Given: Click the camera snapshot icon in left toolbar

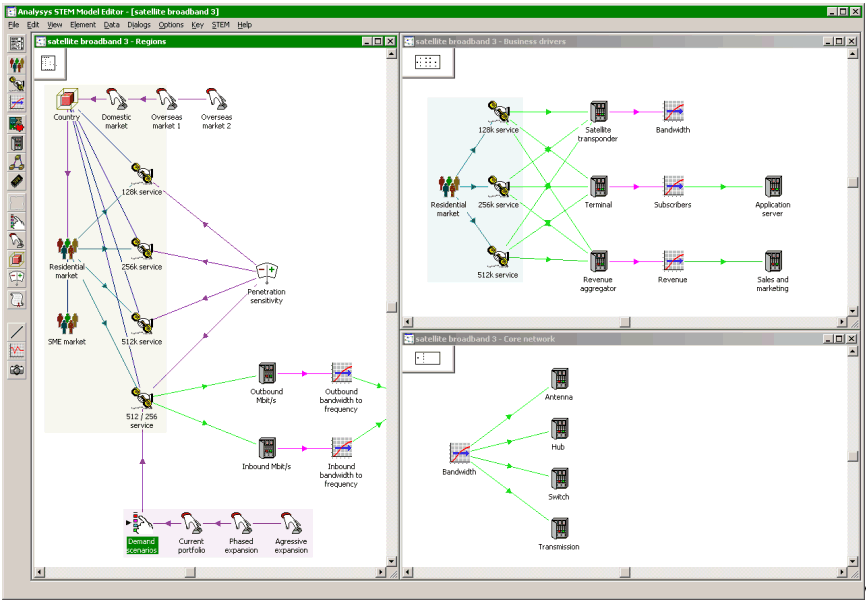Looking at the screenshot, I should [17, 370].
